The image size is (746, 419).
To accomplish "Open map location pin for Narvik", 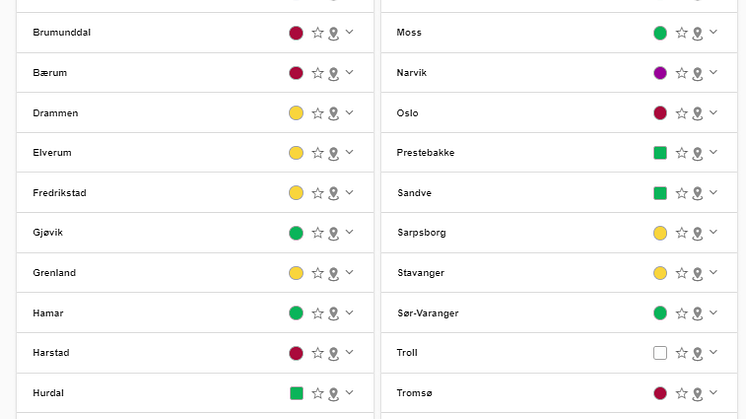I will click(697, 74).
